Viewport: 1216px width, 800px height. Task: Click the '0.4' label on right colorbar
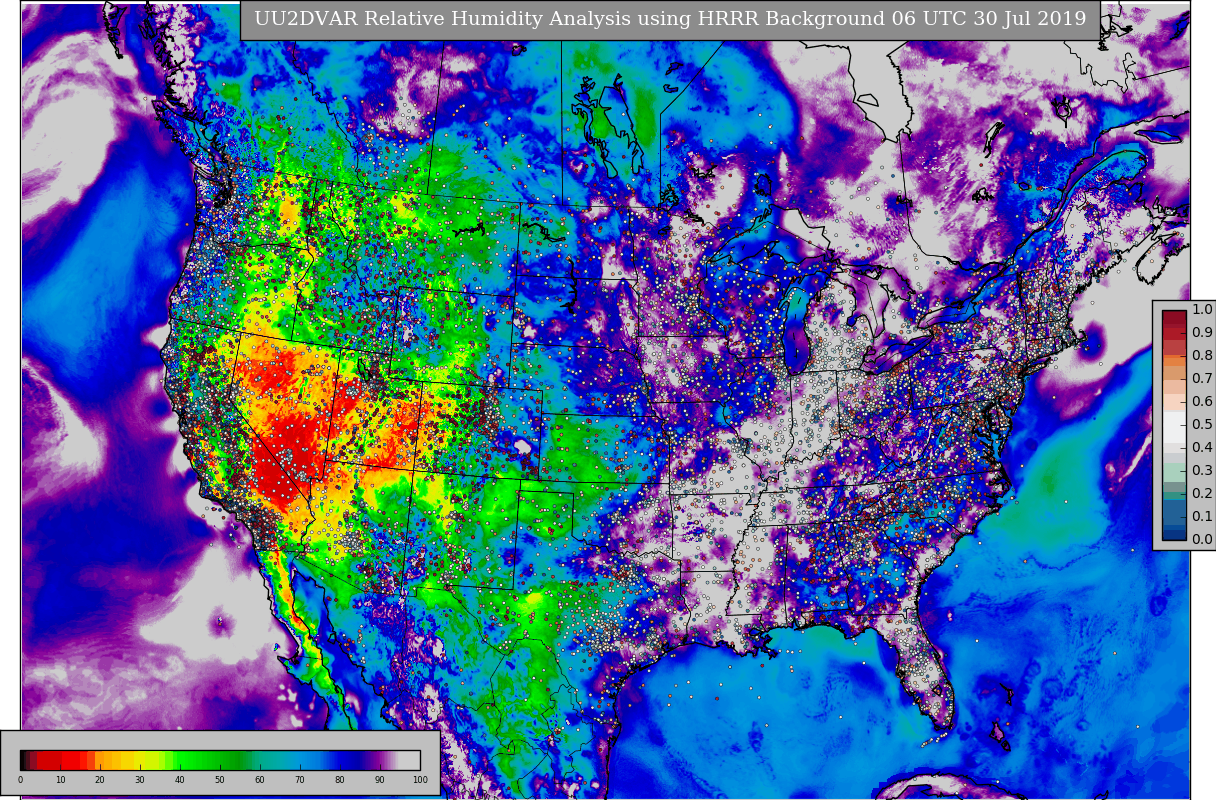(1202, 448)
